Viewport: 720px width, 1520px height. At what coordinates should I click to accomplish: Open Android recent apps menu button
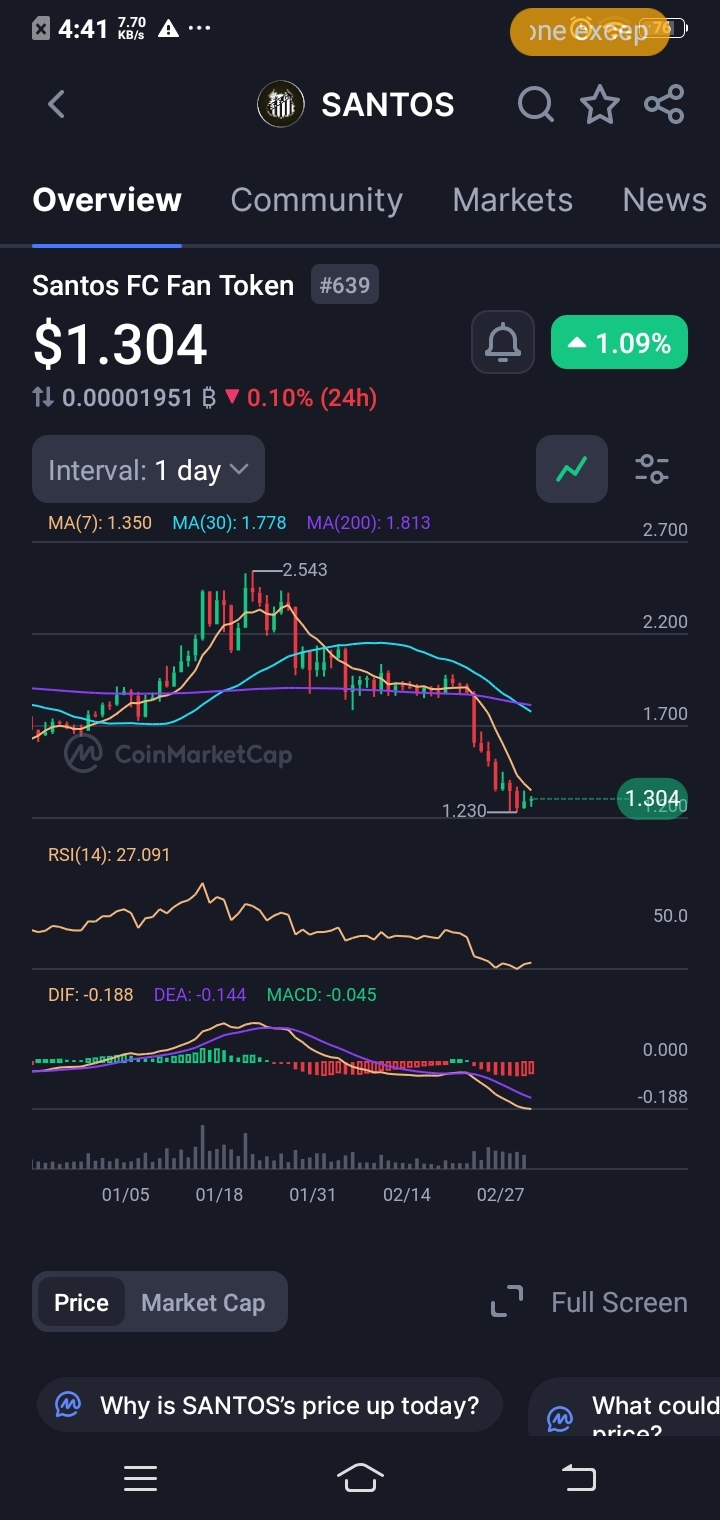(x=140, y=1478)
